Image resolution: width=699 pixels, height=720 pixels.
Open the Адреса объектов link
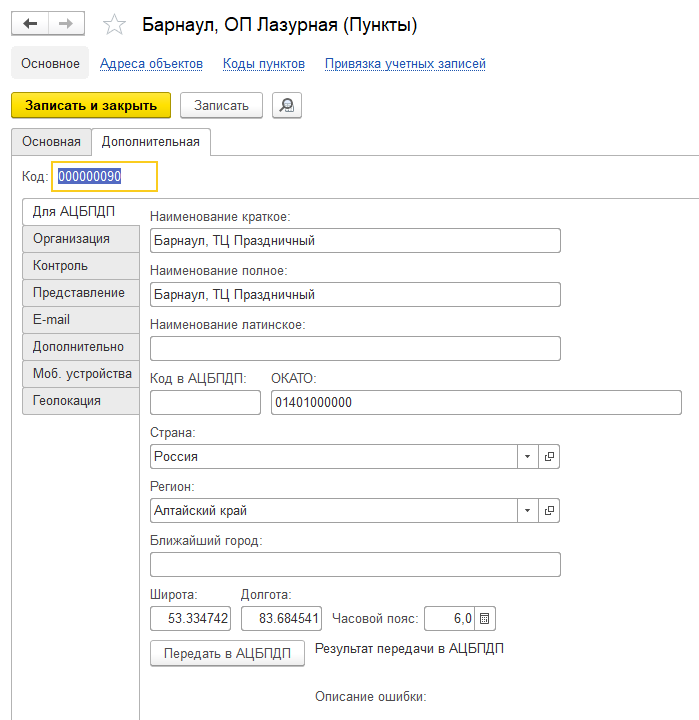[x=151, y=64]
